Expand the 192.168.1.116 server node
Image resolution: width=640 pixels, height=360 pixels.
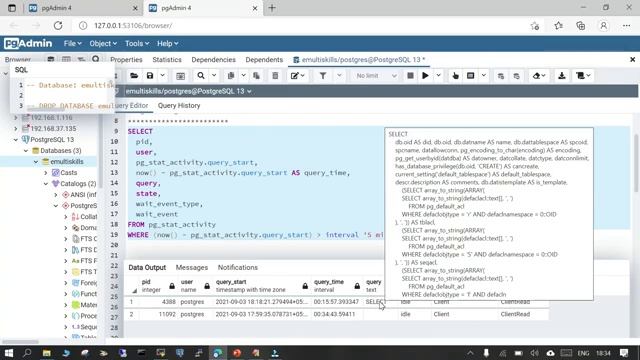16,118
